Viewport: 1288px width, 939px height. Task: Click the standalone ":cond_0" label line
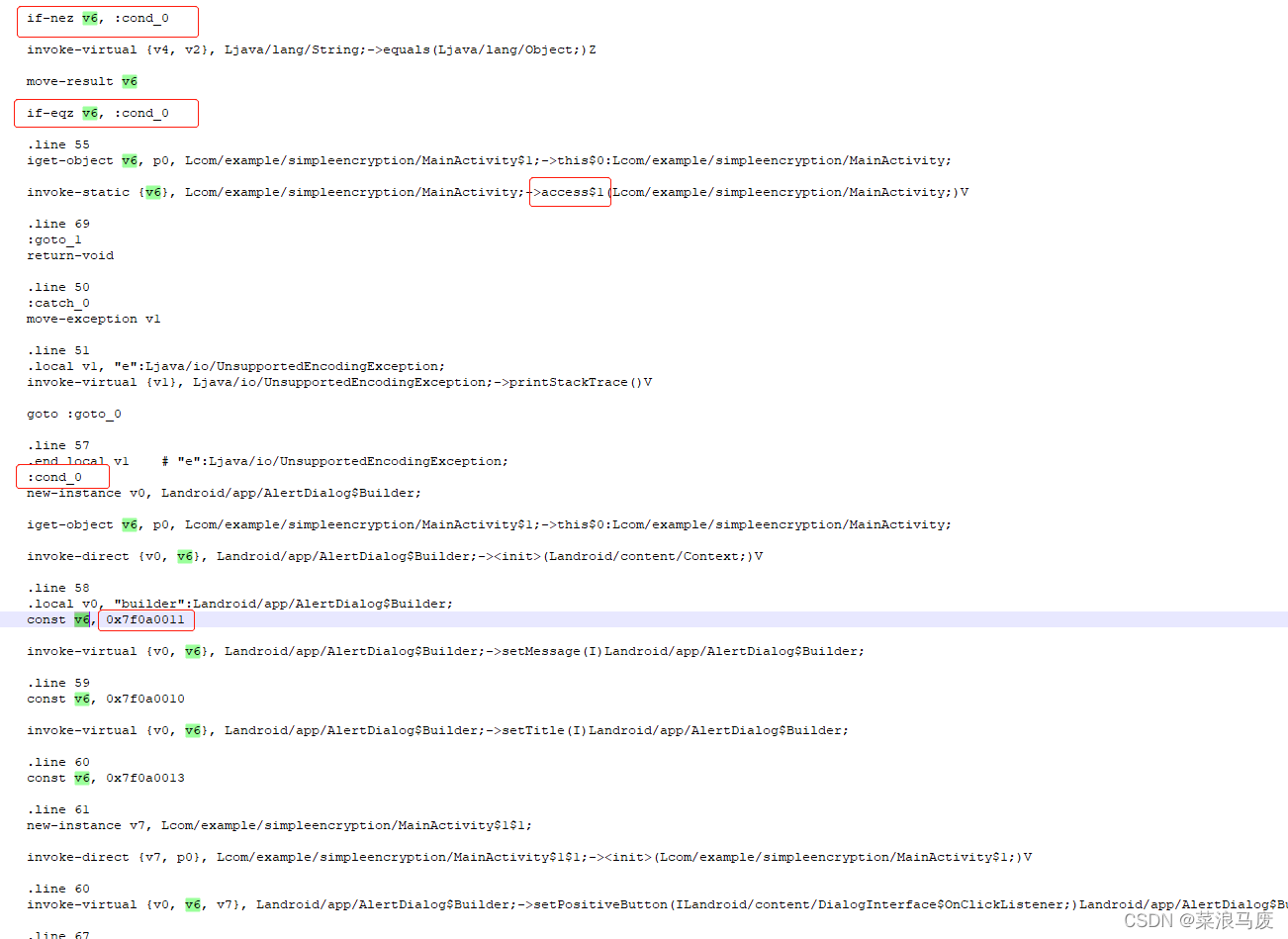(x=54, y=477)
